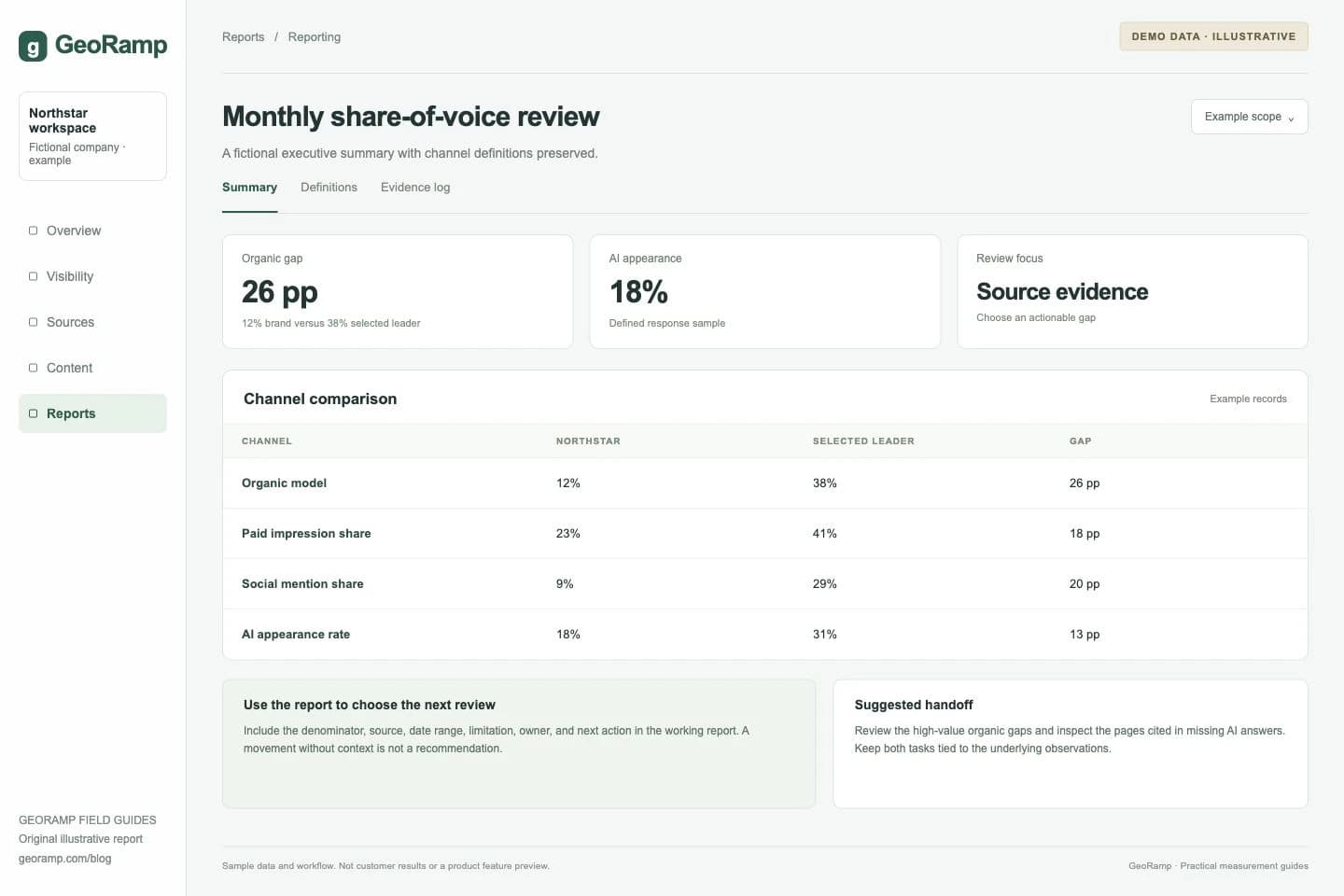Open the Organic gap 26 pp card
The image size is (1344, 896).
[398, 292]
